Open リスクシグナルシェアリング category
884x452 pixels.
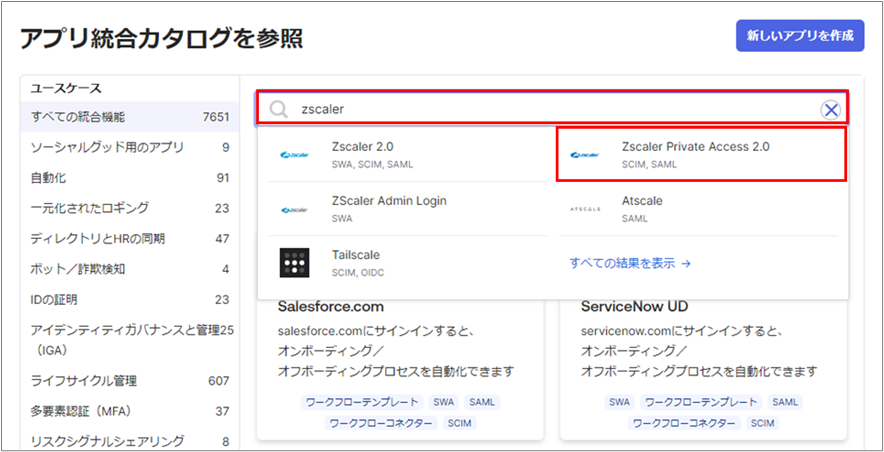click(x=130, y=441)
